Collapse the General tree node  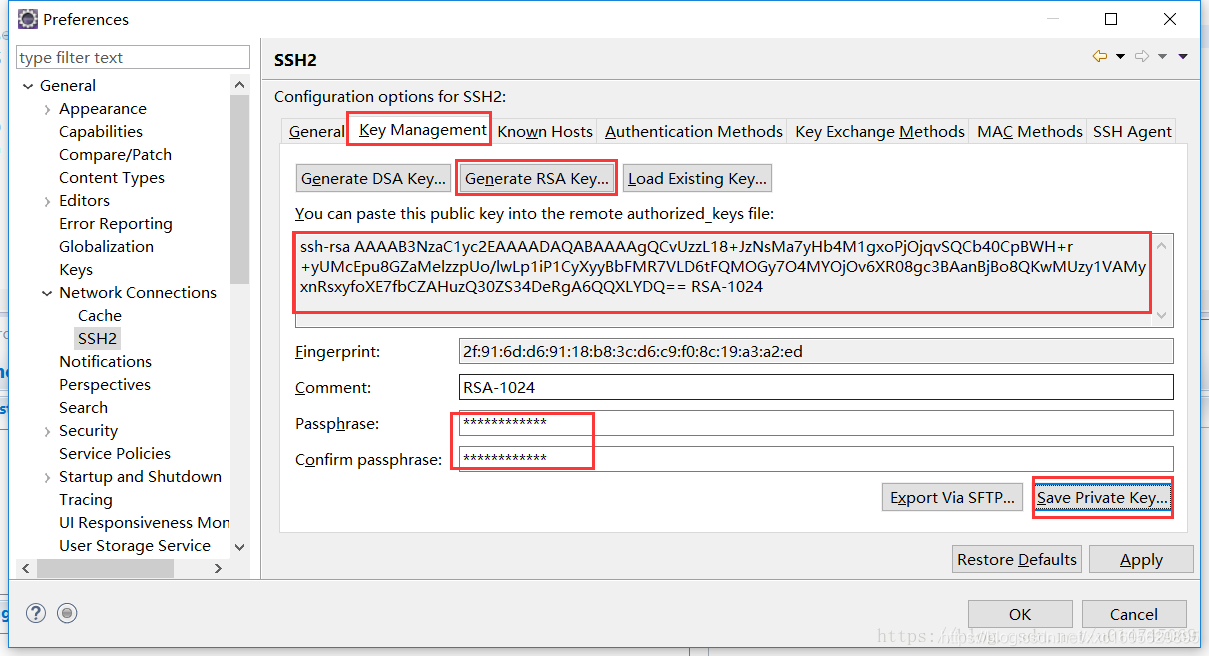(x=28, y=86)
